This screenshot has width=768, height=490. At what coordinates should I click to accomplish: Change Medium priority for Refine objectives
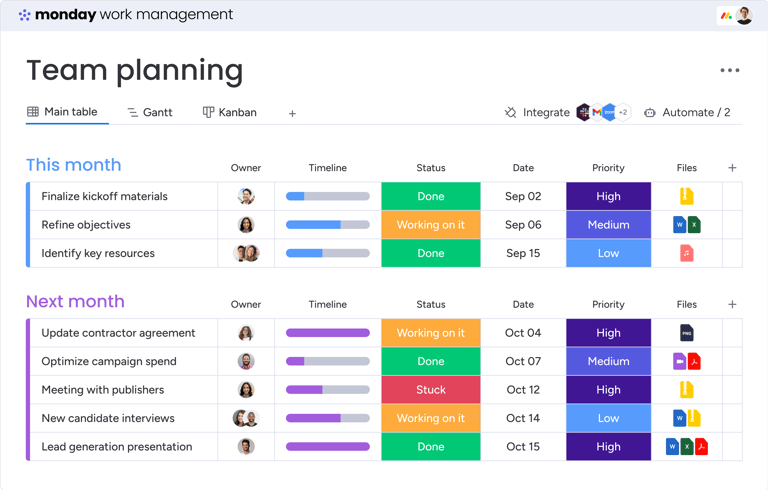click(x=608, y=224)
